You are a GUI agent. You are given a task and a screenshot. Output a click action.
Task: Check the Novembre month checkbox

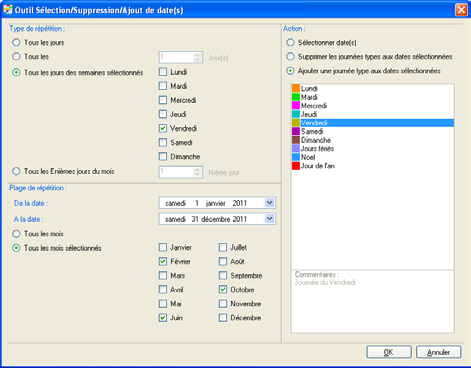[x=223, y=304]
